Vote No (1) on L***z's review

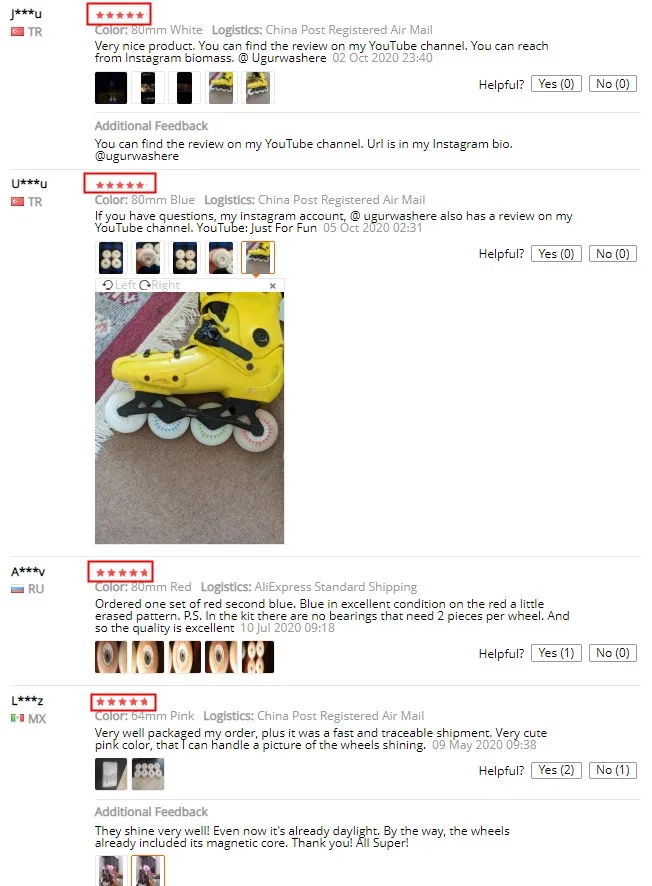tap(612, 770)
